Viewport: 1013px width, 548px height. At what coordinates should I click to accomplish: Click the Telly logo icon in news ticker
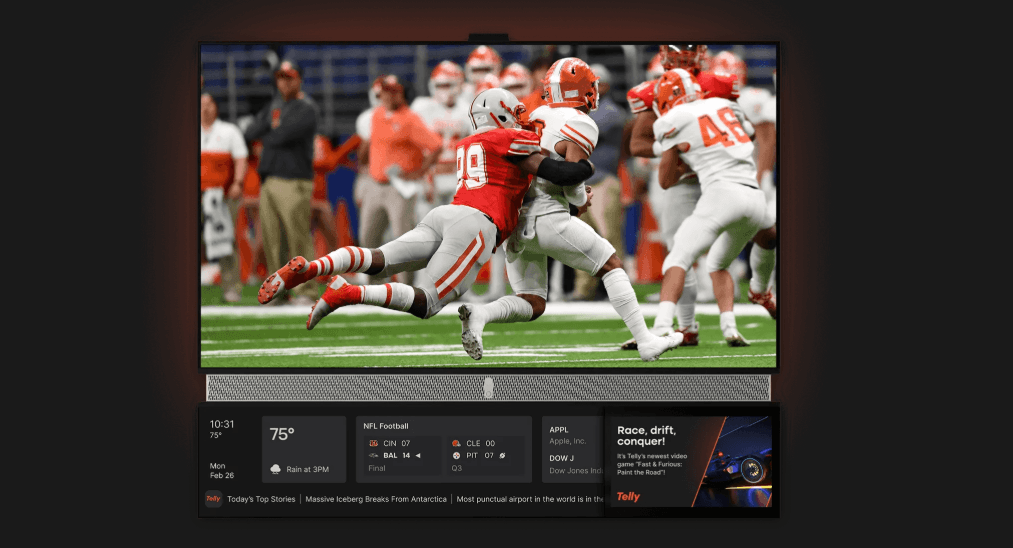(213, 498)
